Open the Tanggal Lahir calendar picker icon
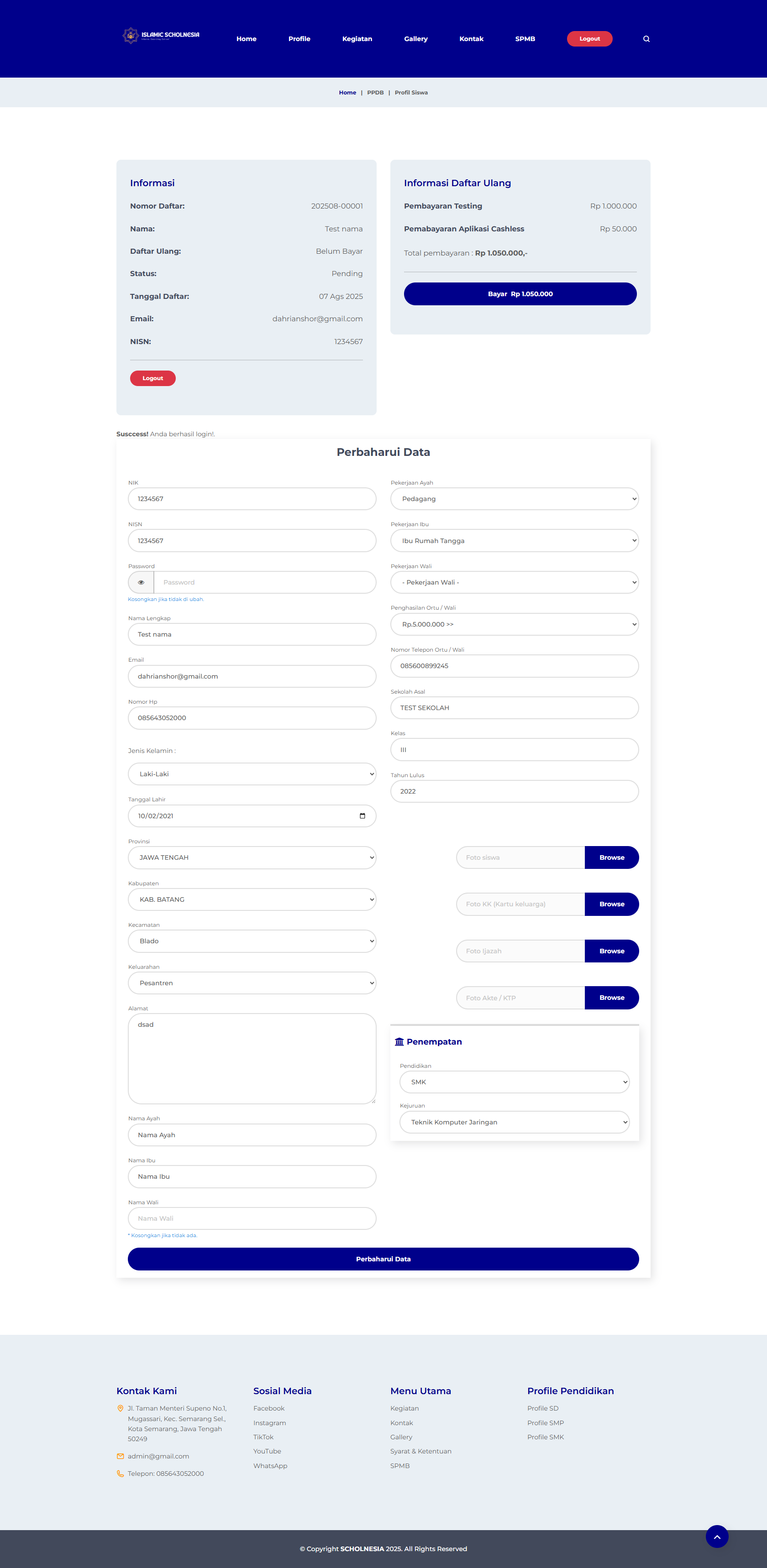767x1568 pixels. [x=362, y=815]
